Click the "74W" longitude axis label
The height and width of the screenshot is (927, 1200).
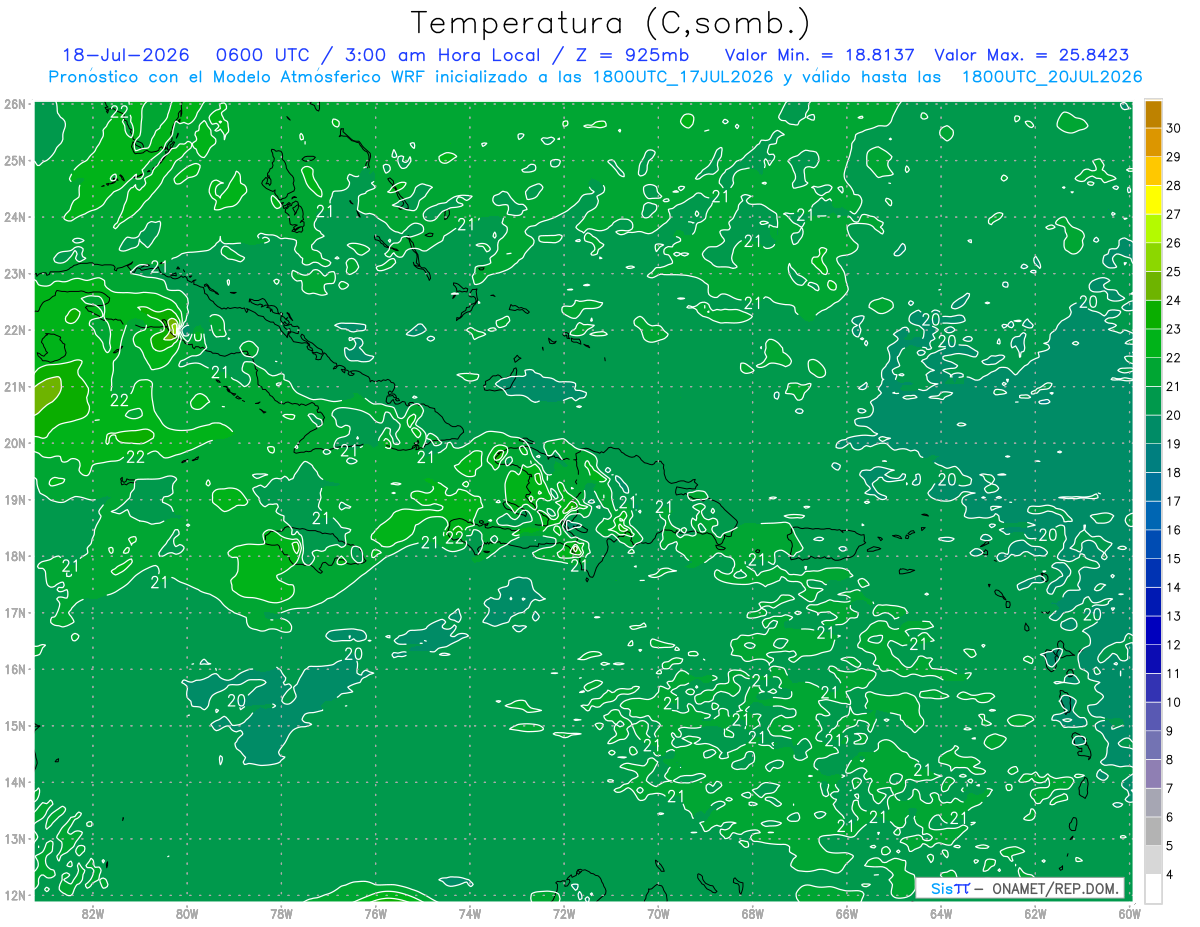tap(469, 913)
